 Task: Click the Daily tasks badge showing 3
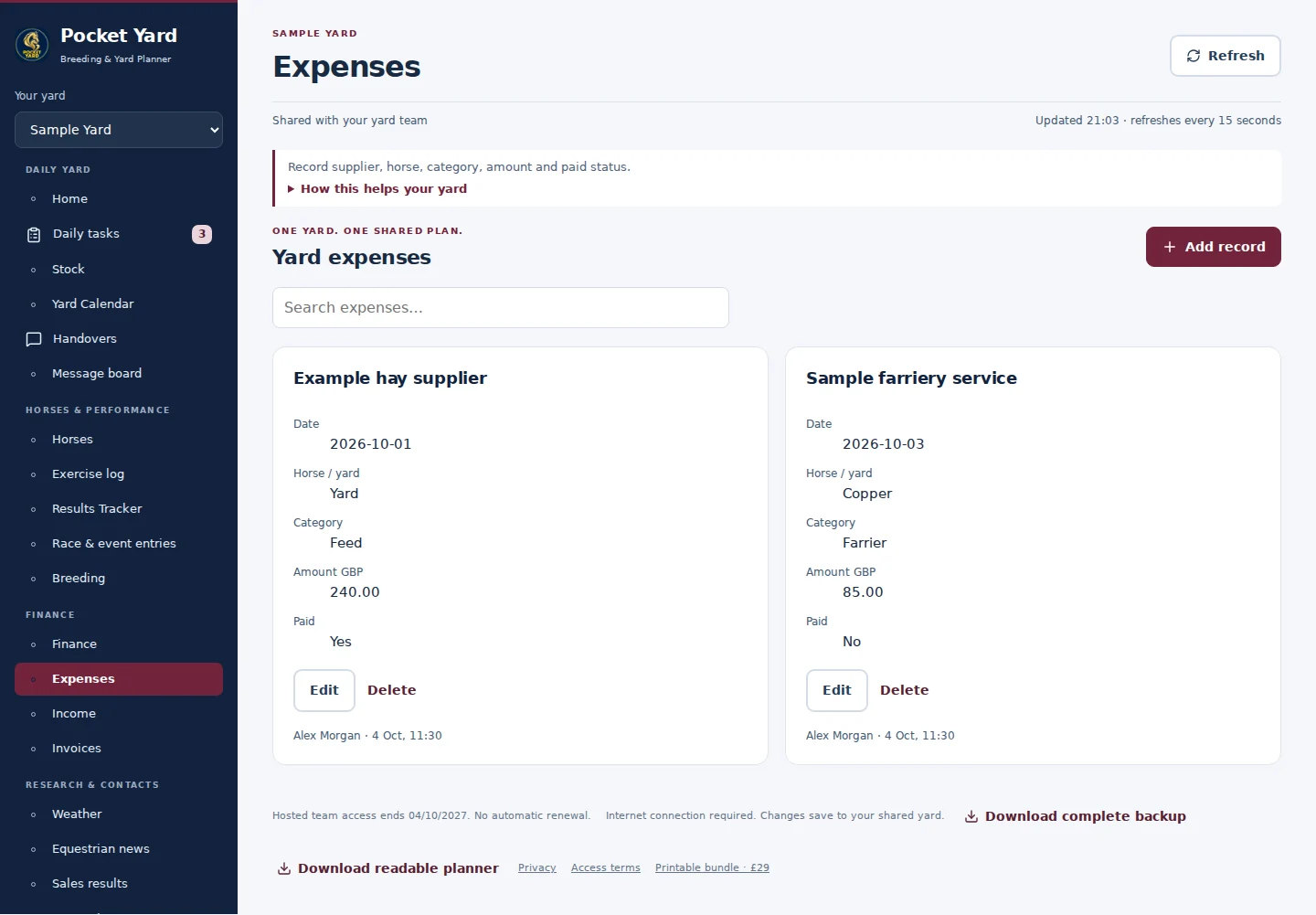(x=202, y=234)
